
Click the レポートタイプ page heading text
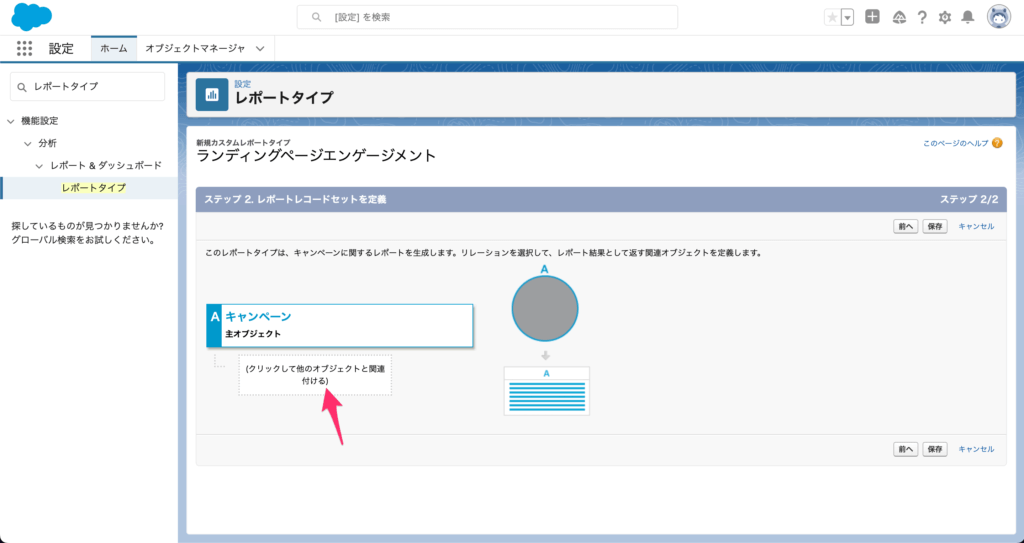click(284, 98)
